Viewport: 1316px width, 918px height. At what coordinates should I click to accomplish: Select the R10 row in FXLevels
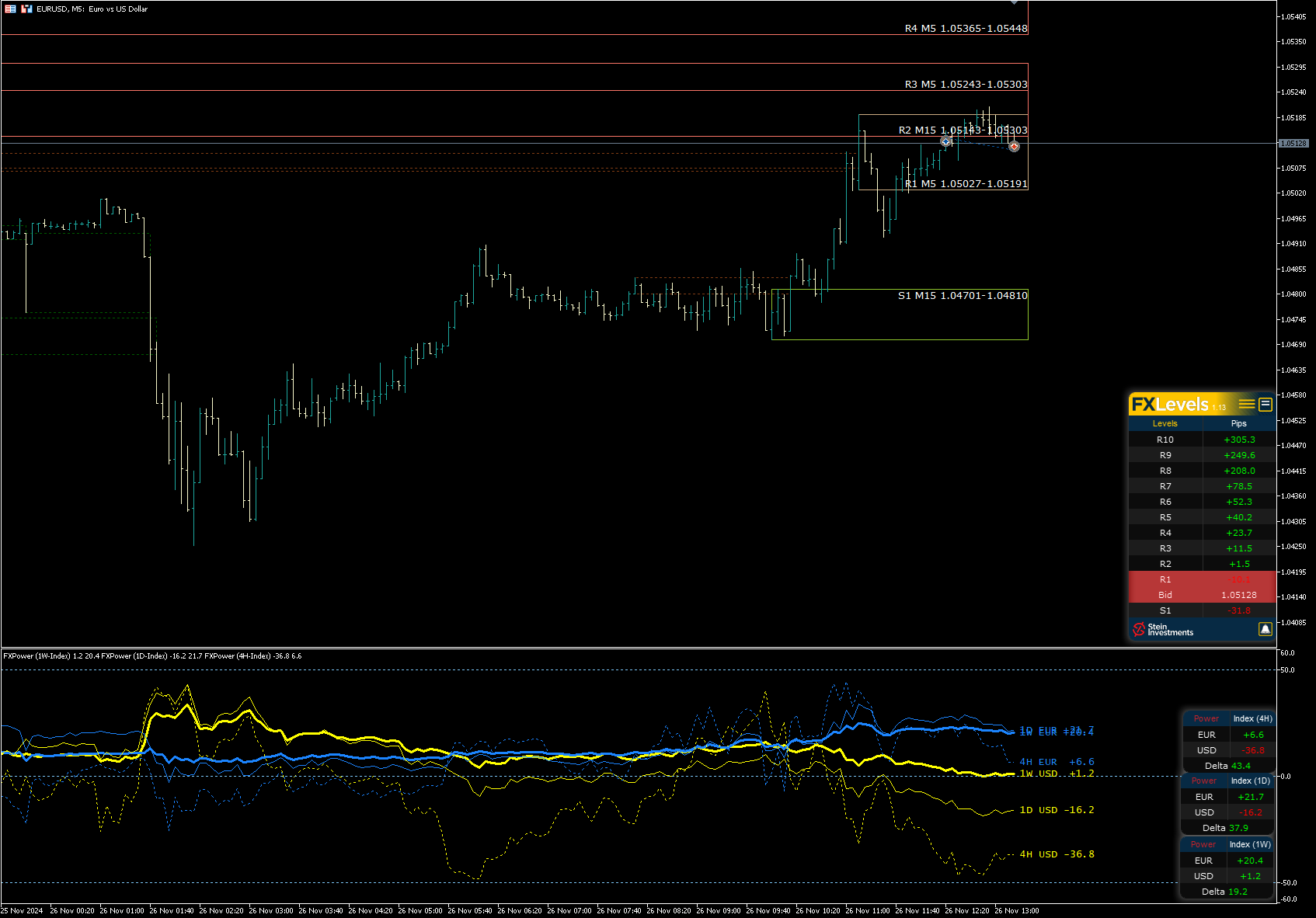coord(1202,440)
